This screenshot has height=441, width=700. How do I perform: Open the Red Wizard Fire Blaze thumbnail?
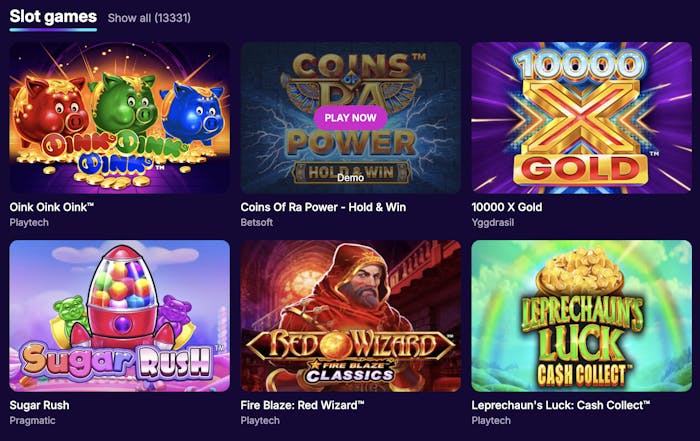coord(350,316)
